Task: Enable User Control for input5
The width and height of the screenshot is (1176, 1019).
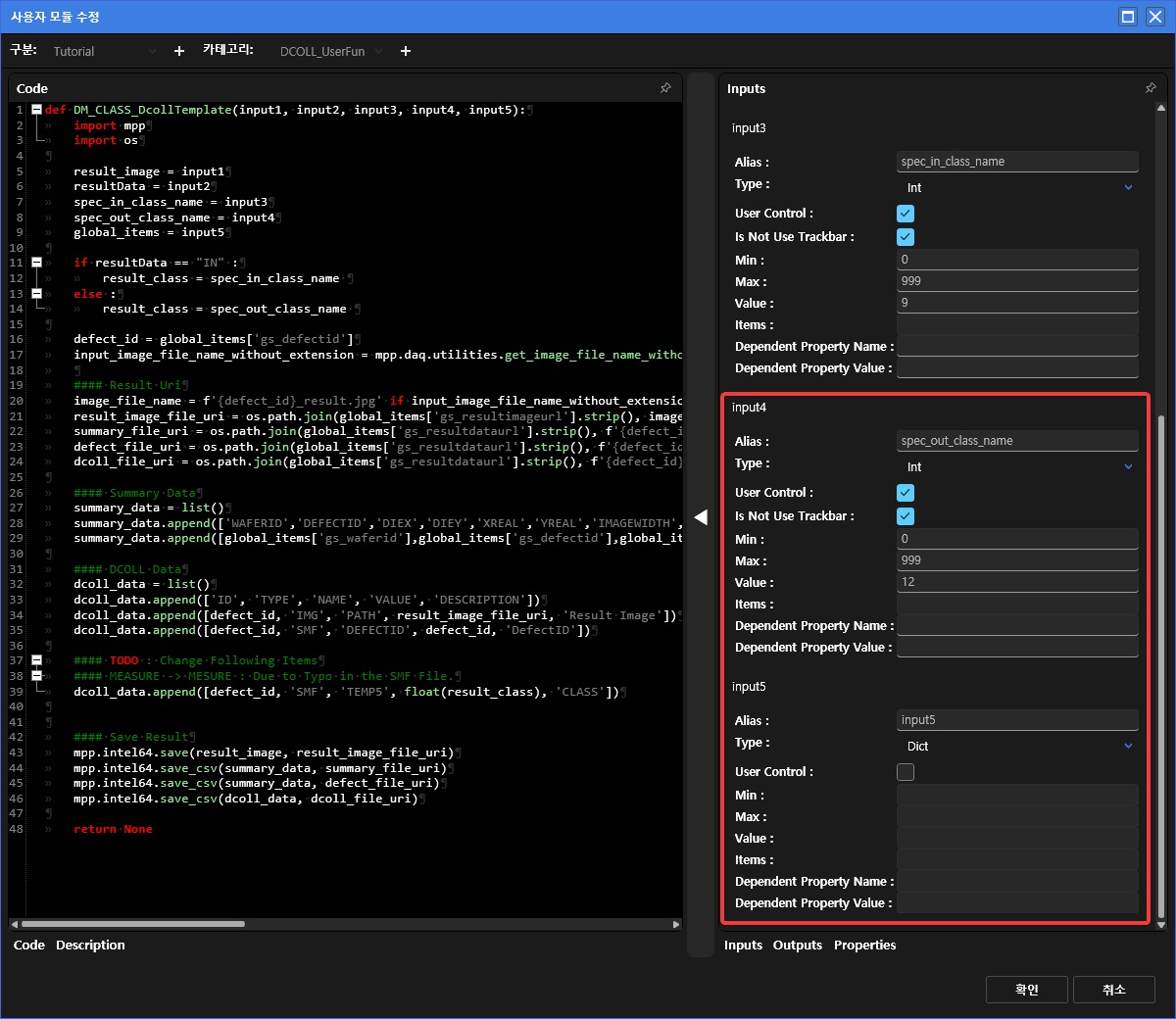Action: tap(906, 772)
